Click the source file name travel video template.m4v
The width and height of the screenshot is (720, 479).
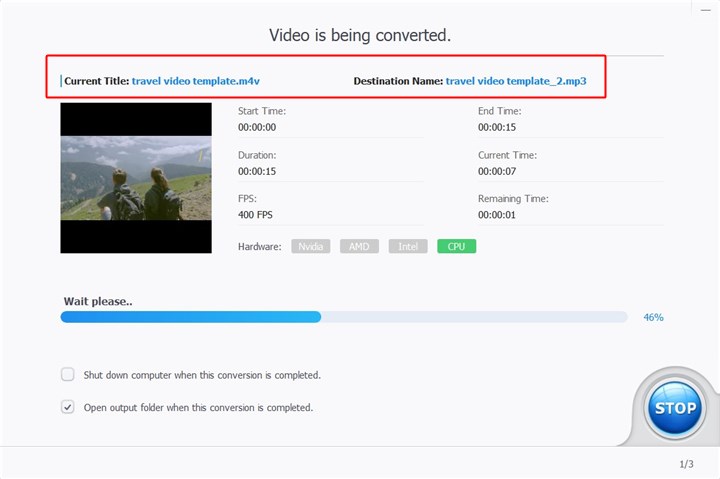[x=196, y=81]
